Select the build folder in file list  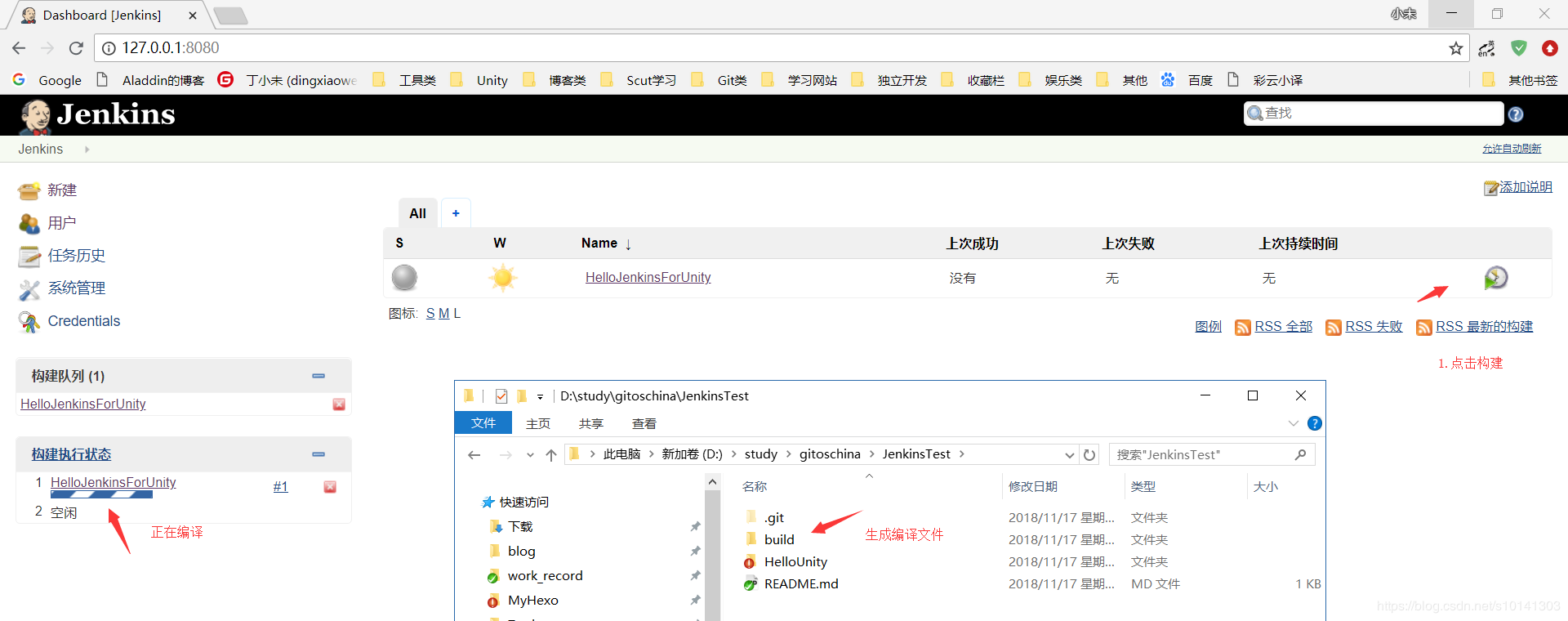tap(779, 540)
